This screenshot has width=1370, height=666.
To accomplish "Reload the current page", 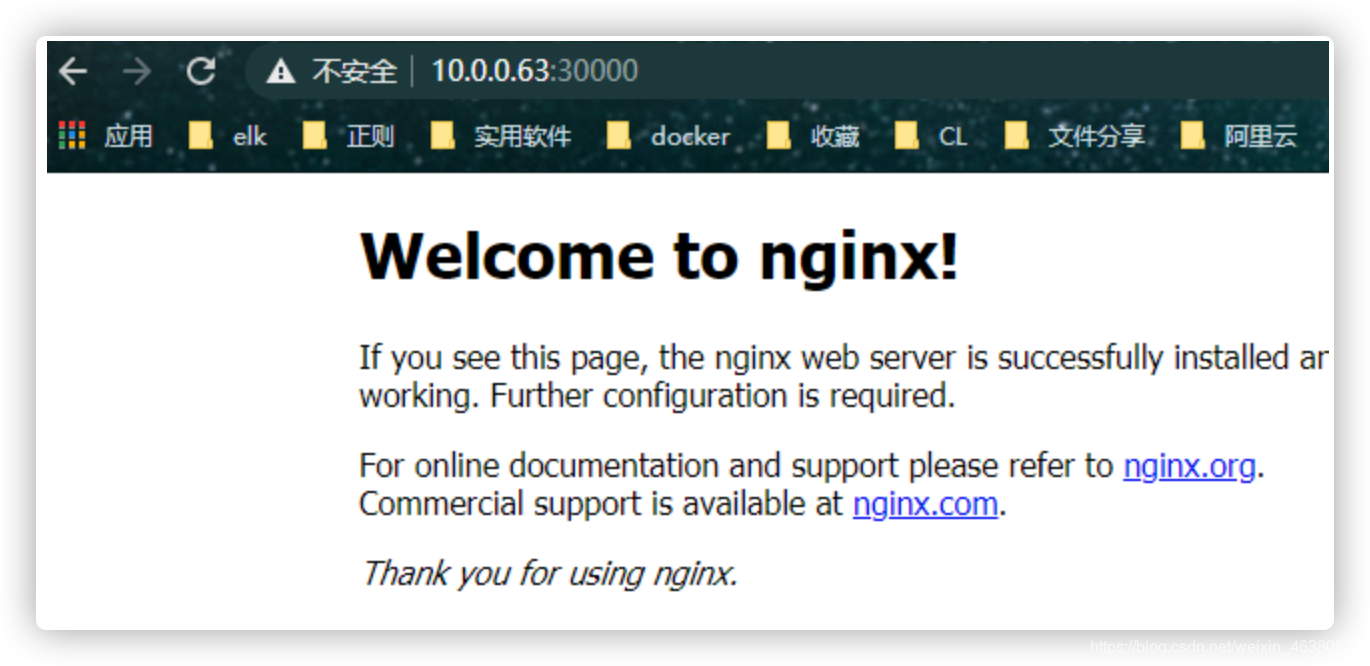I will 201,71.
